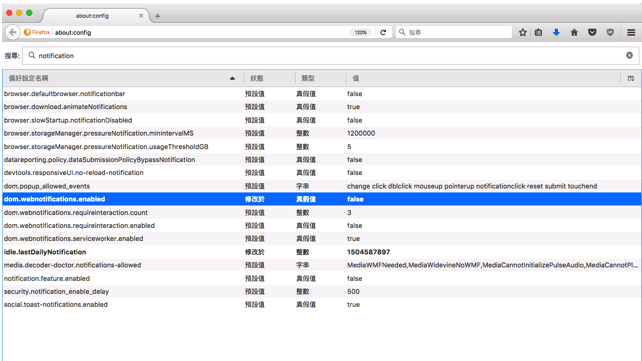
Task: Reload the page with the refresh icon
Action: (x=383, y=32)
